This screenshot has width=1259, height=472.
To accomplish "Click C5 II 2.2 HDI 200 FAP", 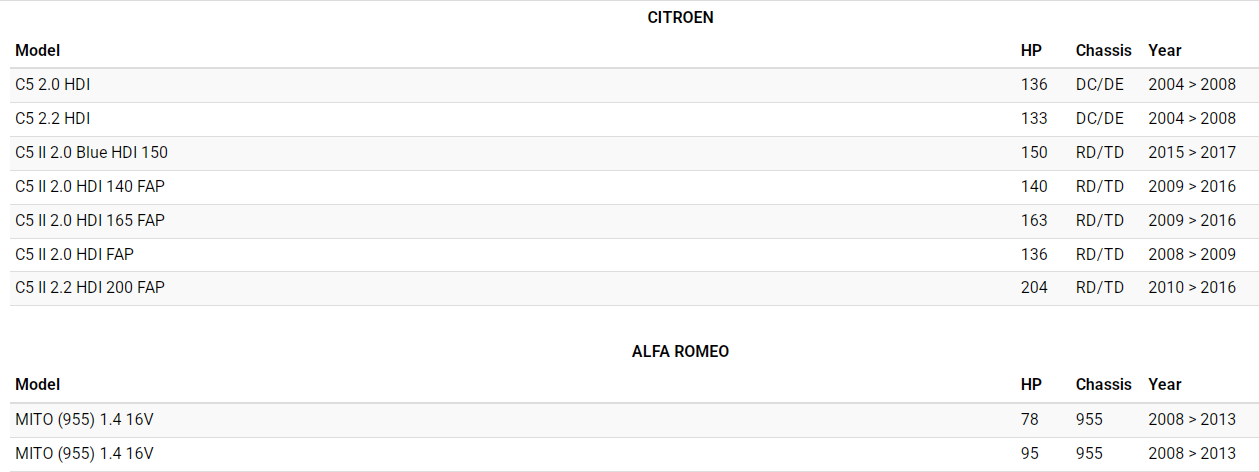I will point(89,288).
